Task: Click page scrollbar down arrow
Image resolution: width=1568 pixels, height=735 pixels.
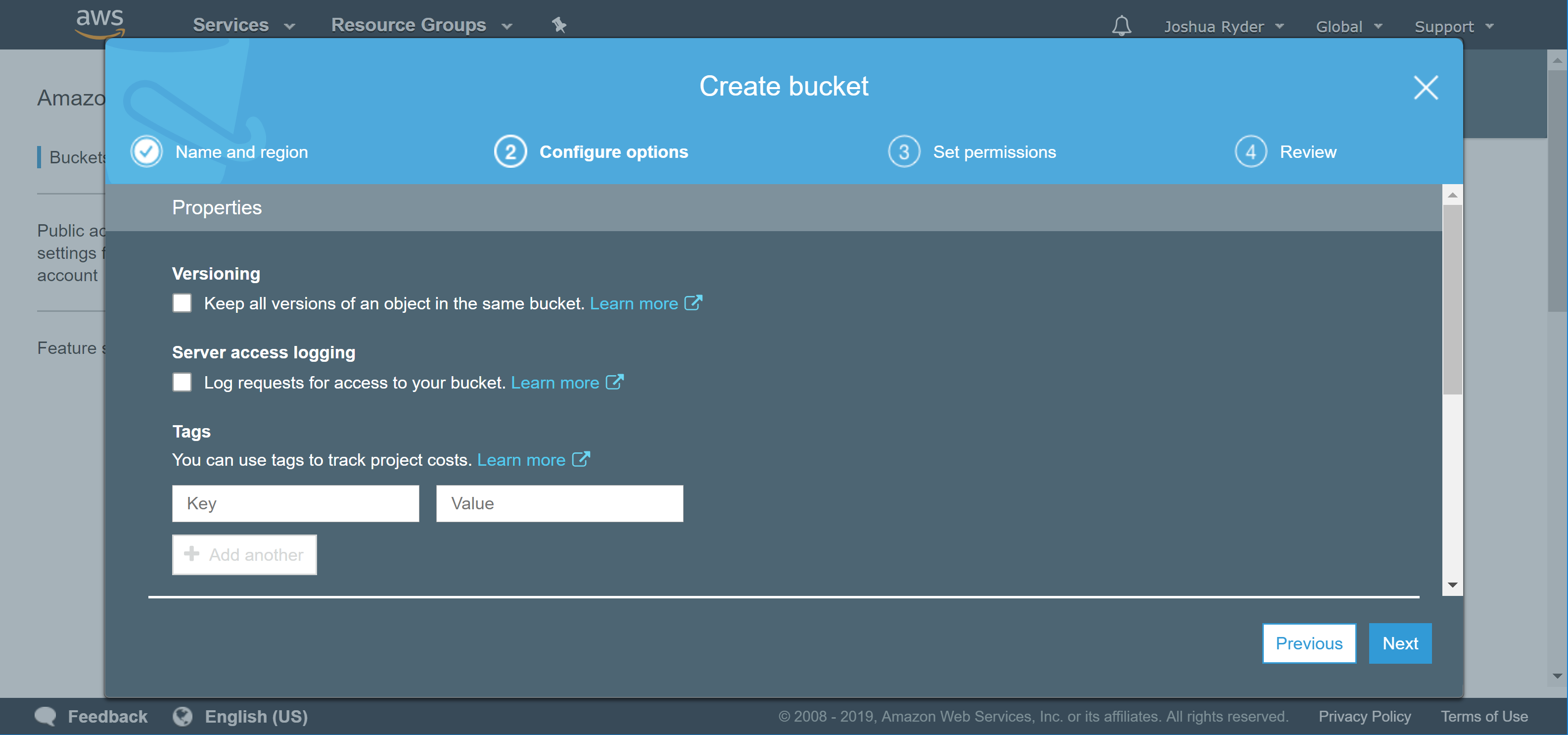Action: pos(1557,676)
